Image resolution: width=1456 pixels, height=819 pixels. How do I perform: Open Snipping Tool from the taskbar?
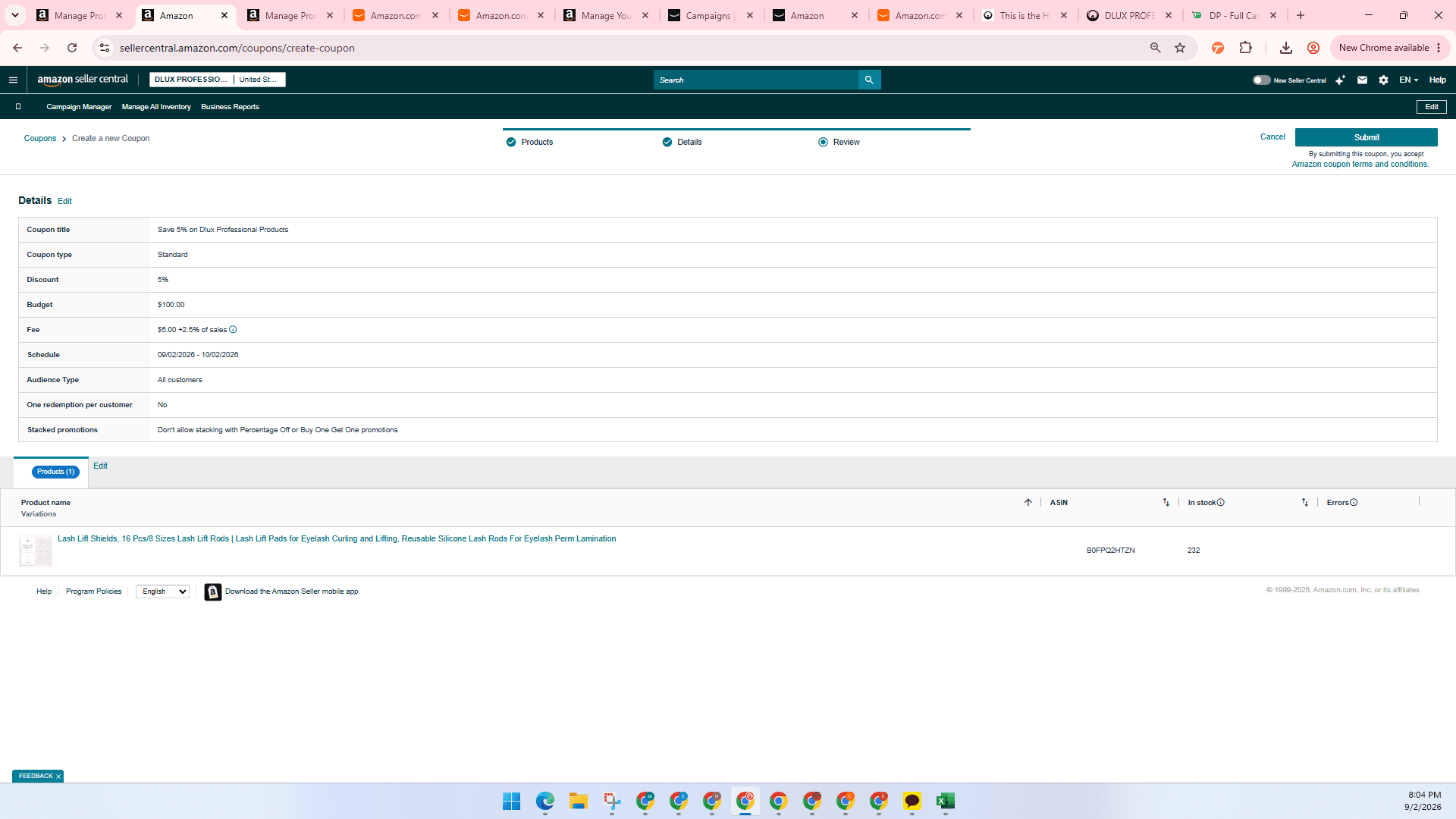(x=612, y=801)
